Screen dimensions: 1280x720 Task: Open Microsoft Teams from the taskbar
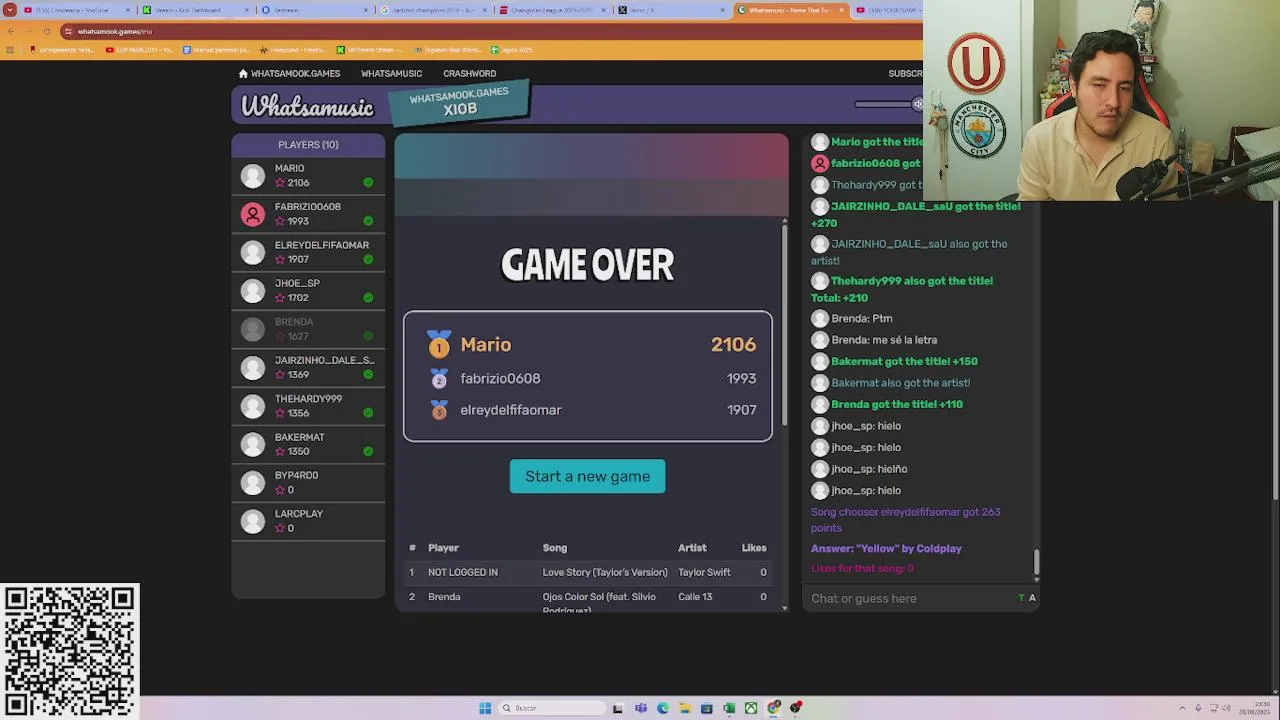pos(641,708)
